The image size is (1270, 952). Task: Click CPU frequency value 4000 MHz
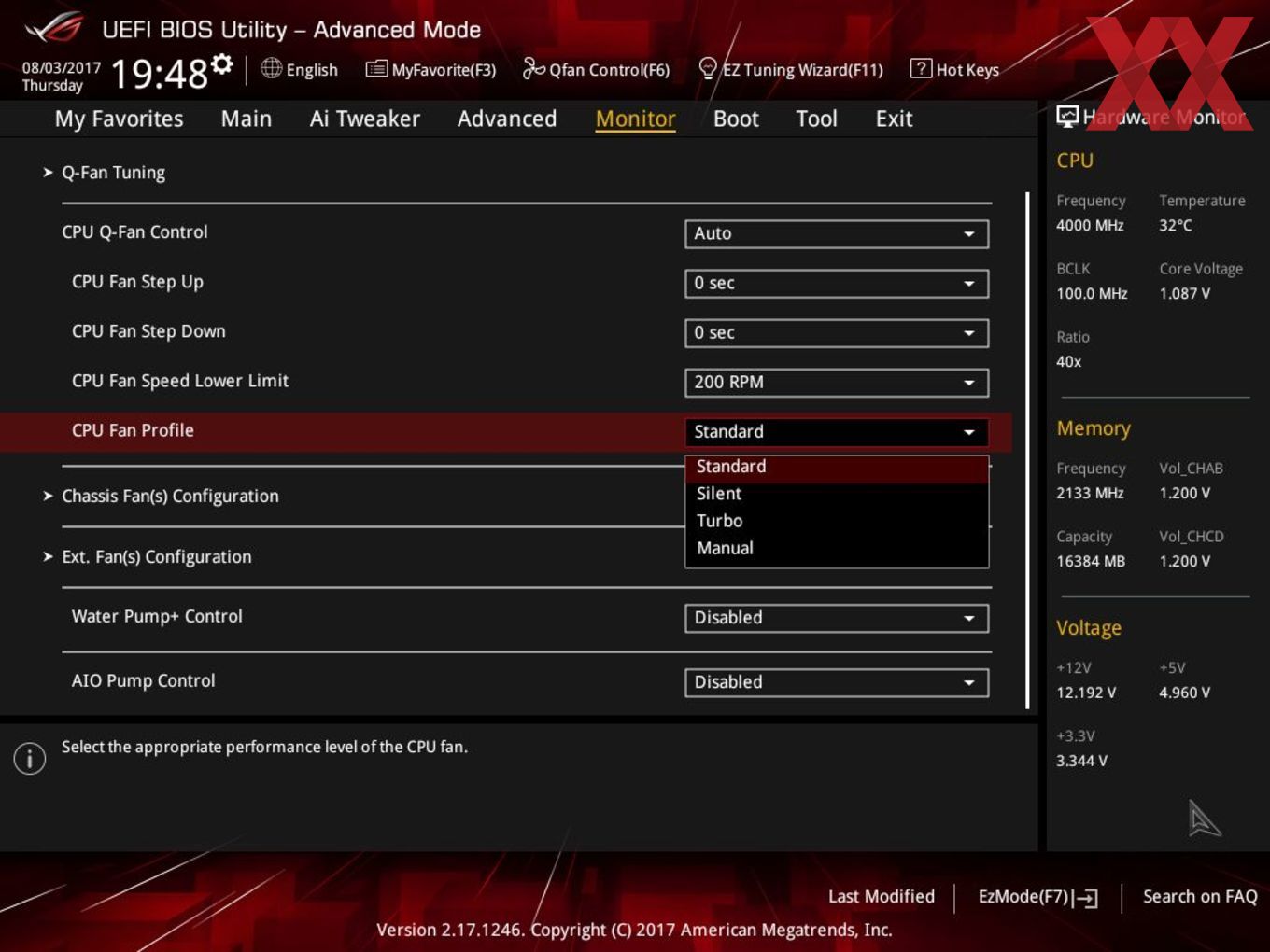1090,225
